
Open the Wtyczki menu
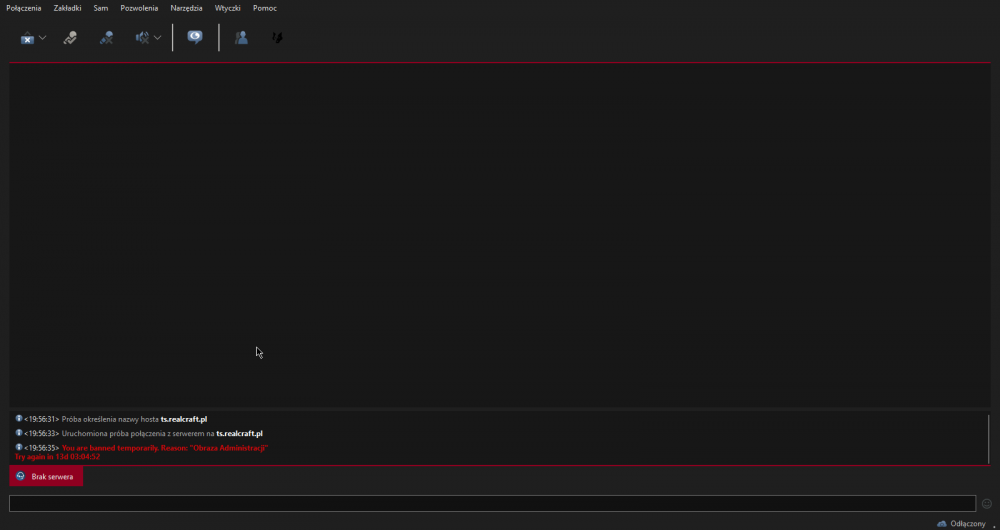(228, 8)
